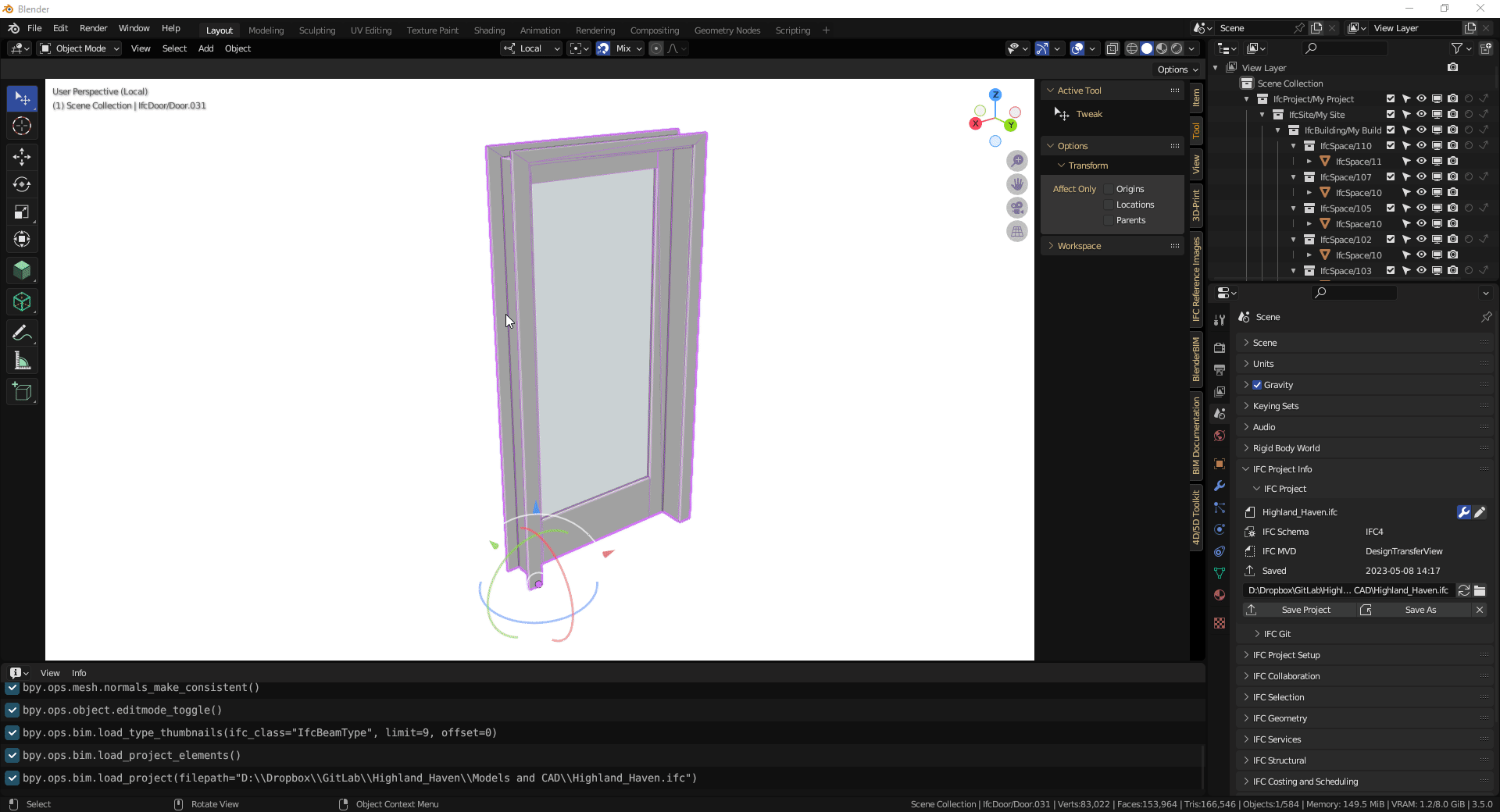Open the Material properties tab

pos(1219,595)
